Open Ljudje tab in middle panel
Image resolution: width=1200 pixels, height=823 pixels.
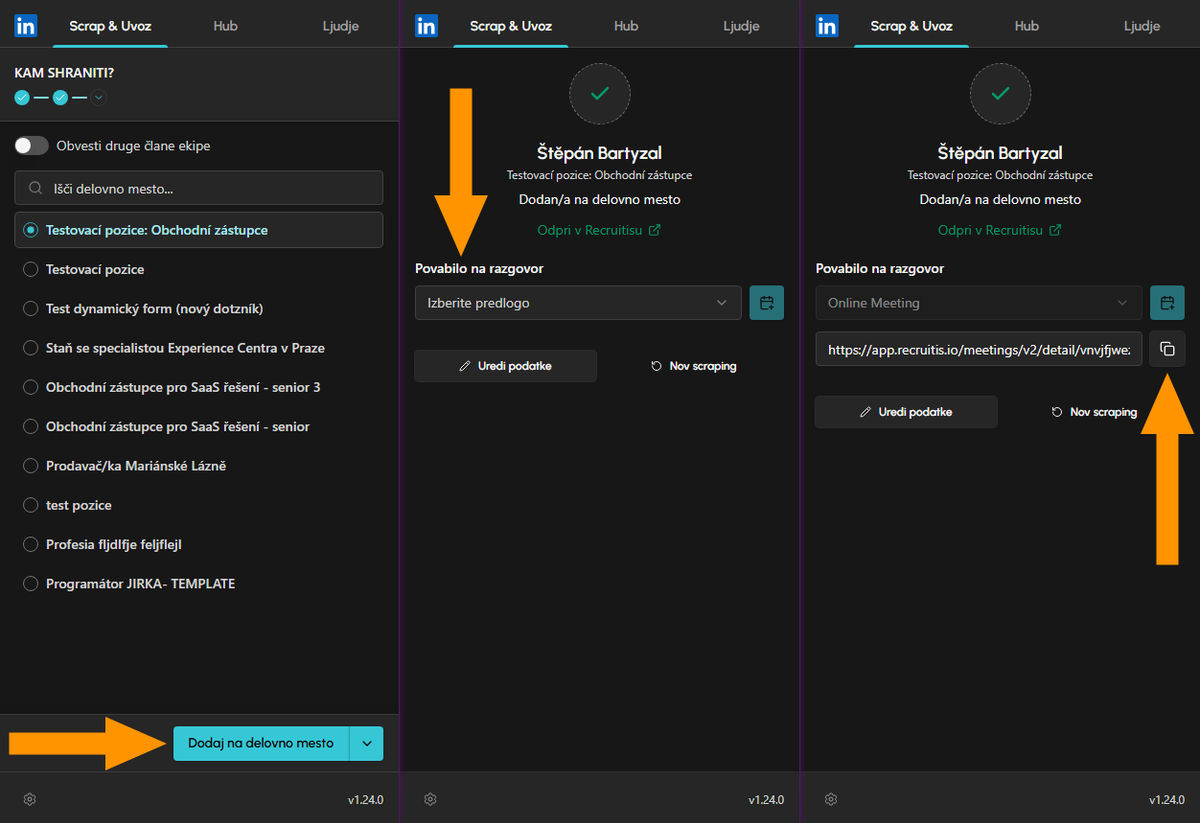[x=741, y=26]
